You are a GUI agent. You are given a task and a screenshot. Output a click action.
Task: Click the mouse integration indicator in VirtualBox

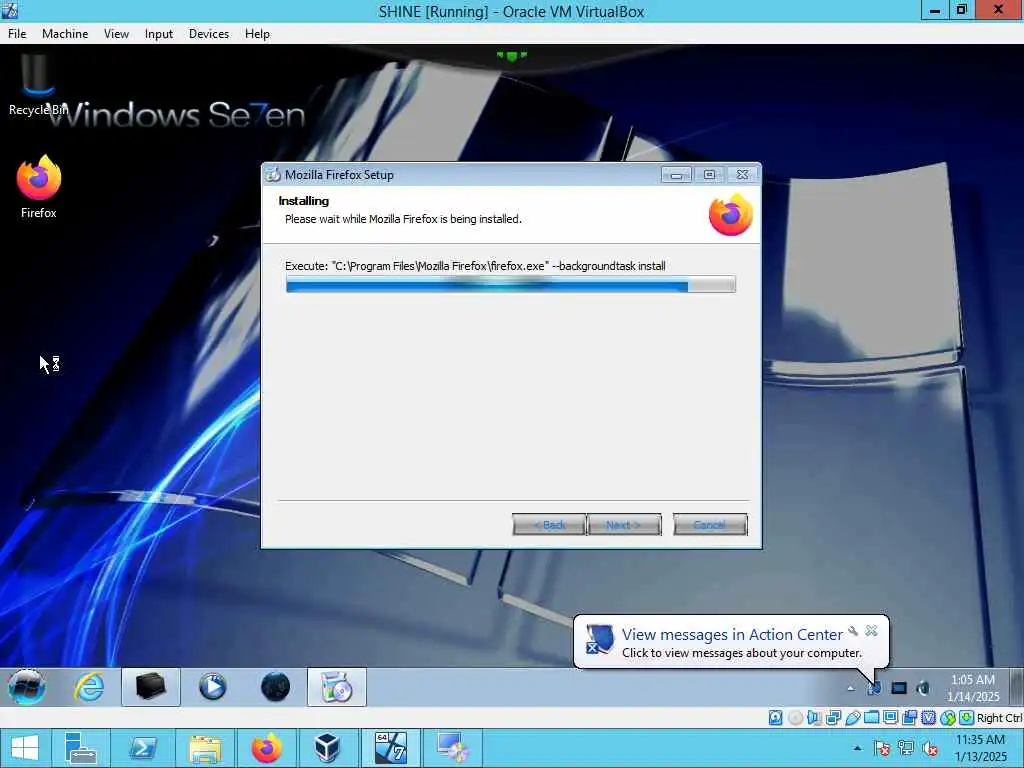click(x=948, y=718)
